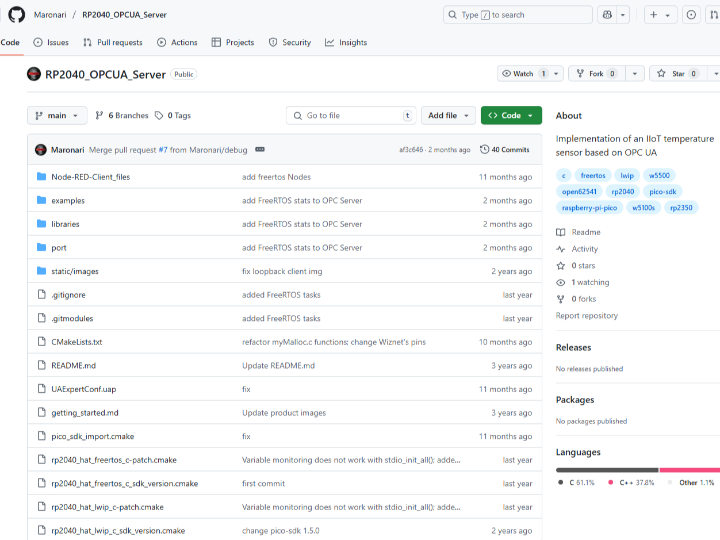Select the open62541 topic tag
Image resolution: width=720 pixels, height=540 pixels.
[579, 191]
